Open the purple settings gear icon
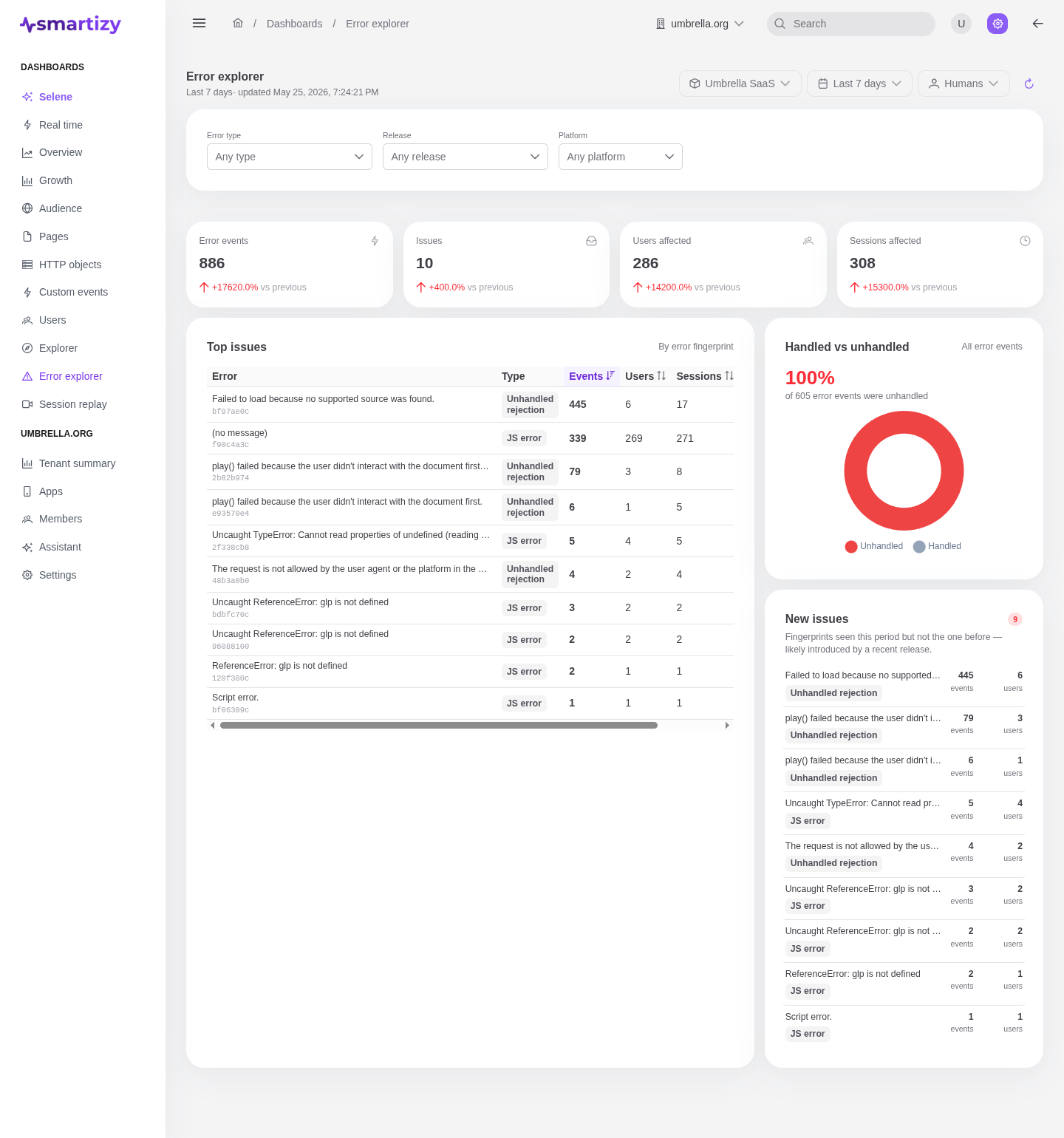Viewport: 1064px width, 1138px height. [997, 24]
